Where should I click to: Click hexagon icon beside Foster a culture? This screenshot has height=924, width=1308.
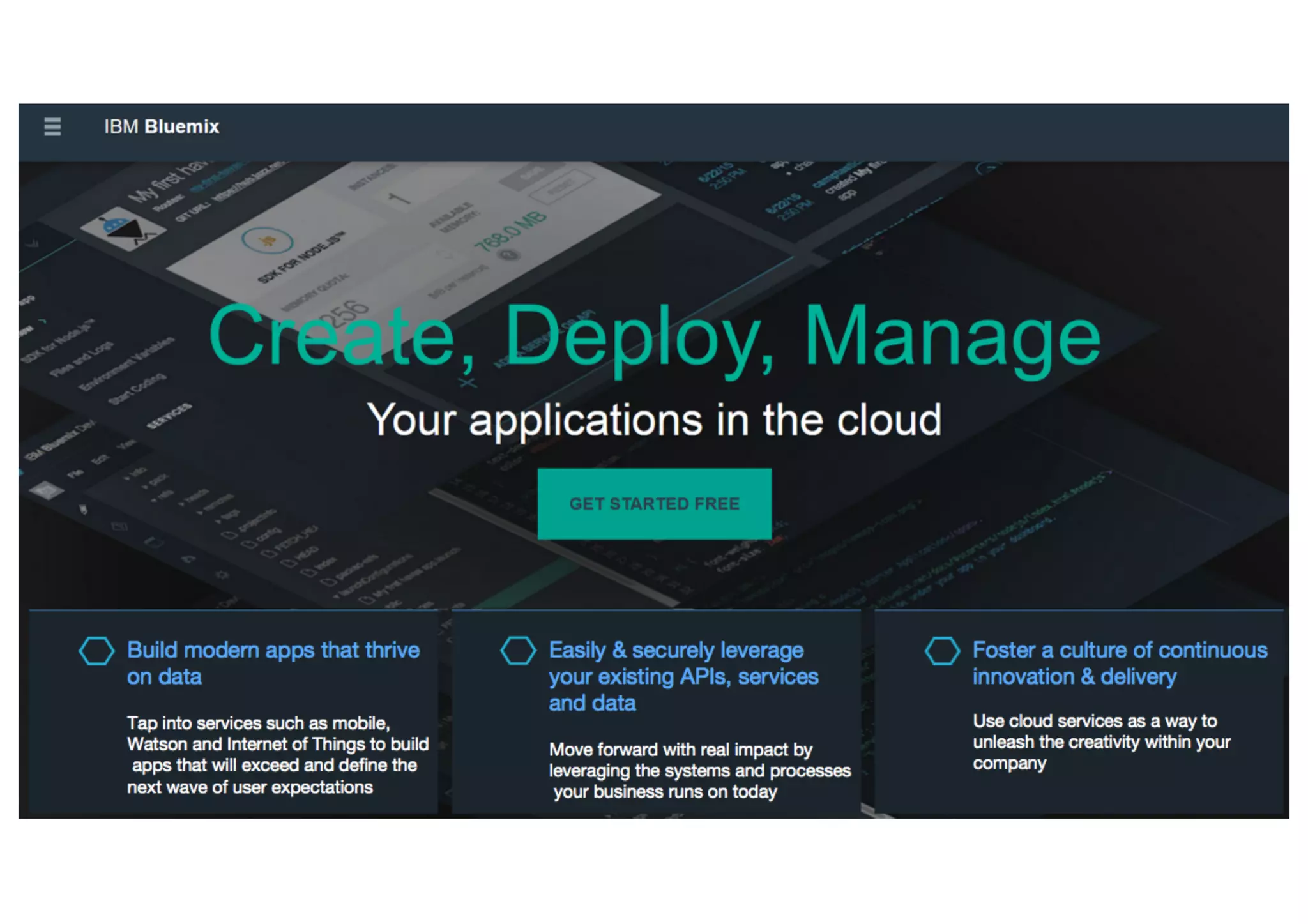point(942,651)
